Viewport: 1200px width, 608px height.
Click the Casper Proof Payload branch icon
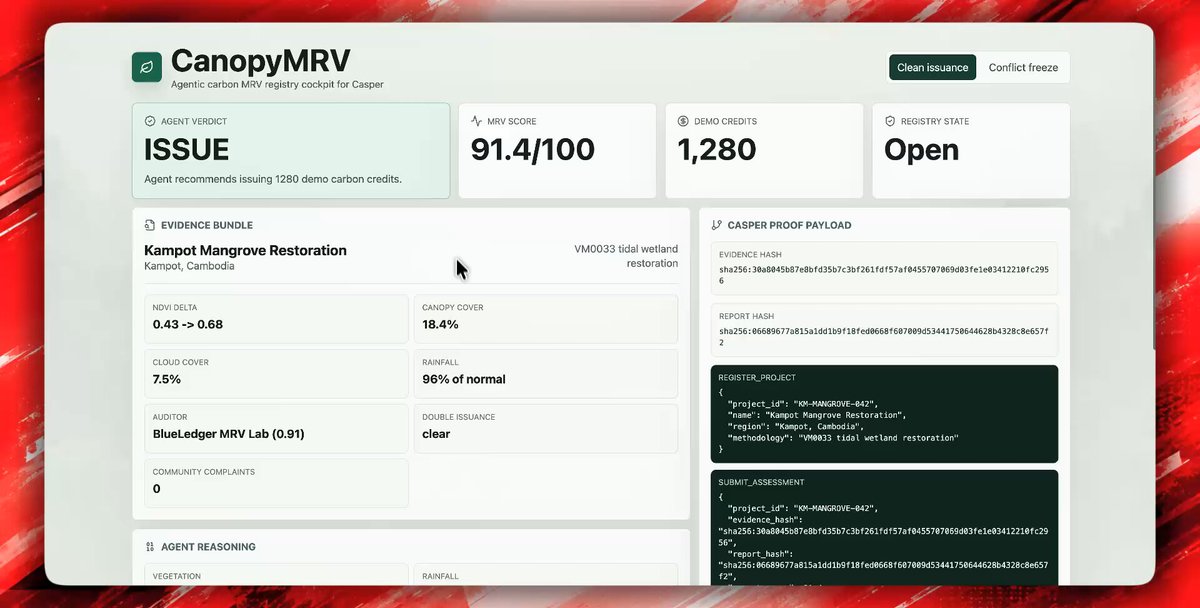coord(717,225)
